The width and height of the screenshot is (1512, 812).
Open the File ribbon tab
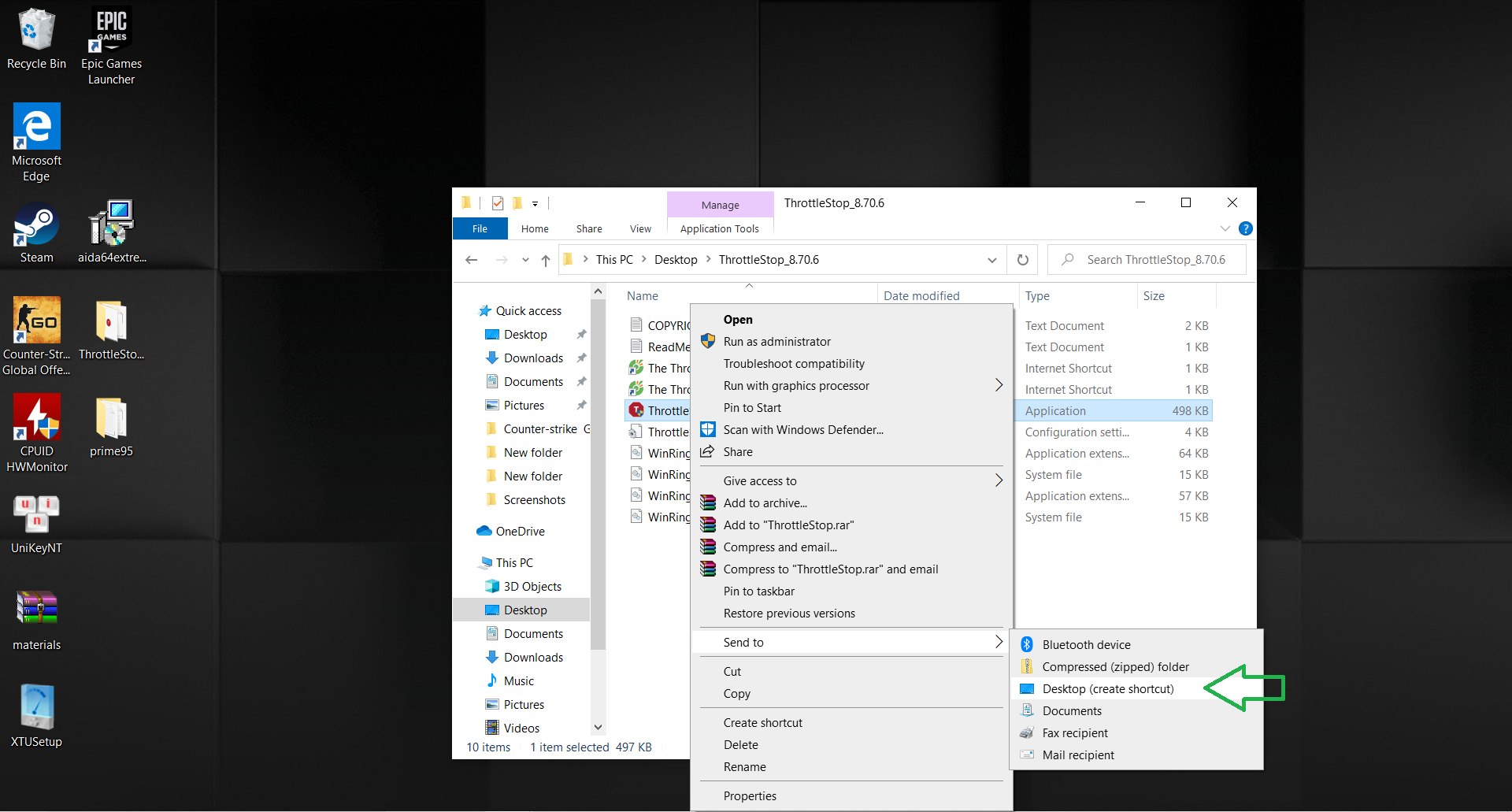pyautogui.click(x=480, y=228)
